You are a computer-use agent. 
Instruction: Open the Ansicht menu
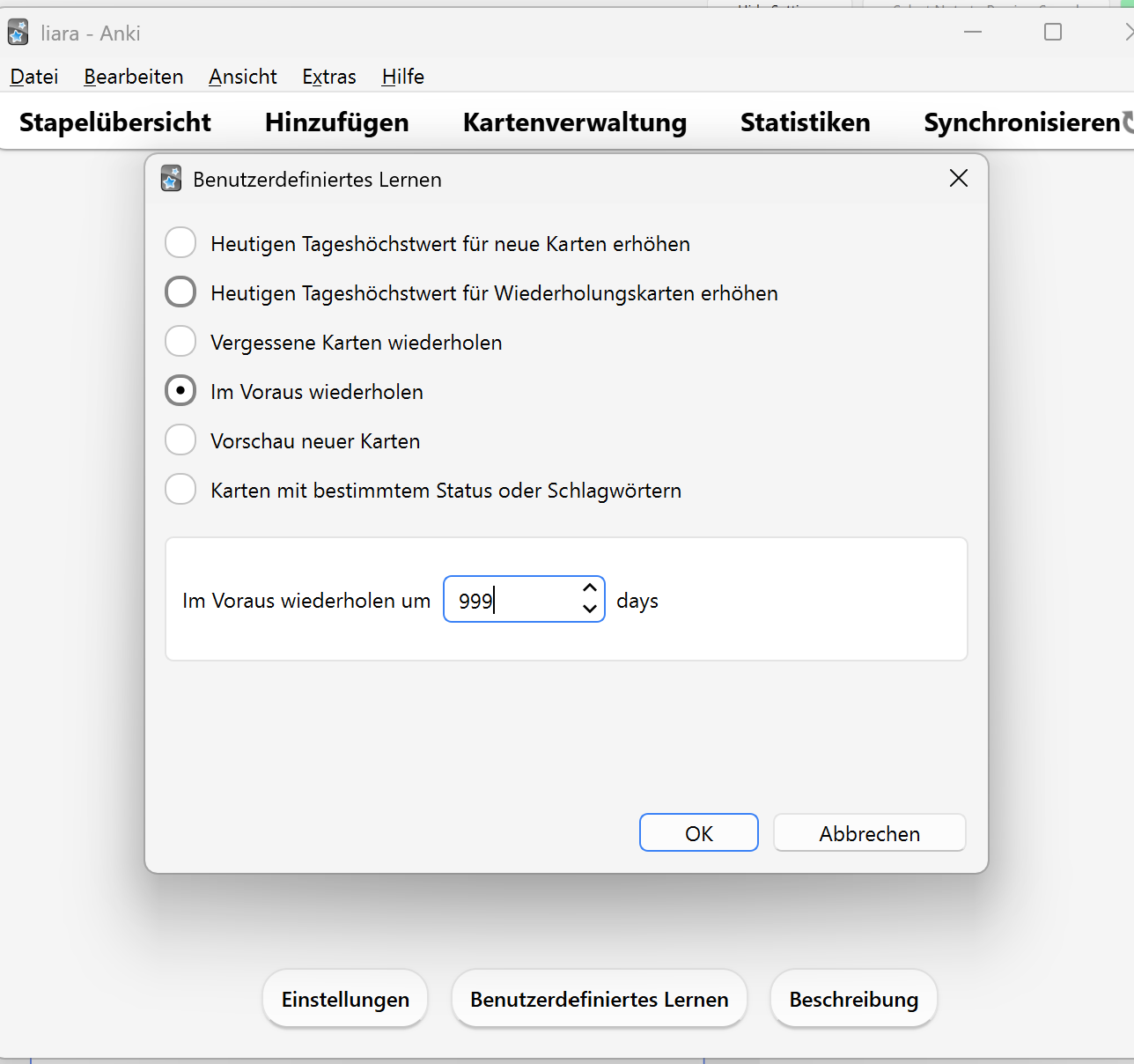(243, 77)
